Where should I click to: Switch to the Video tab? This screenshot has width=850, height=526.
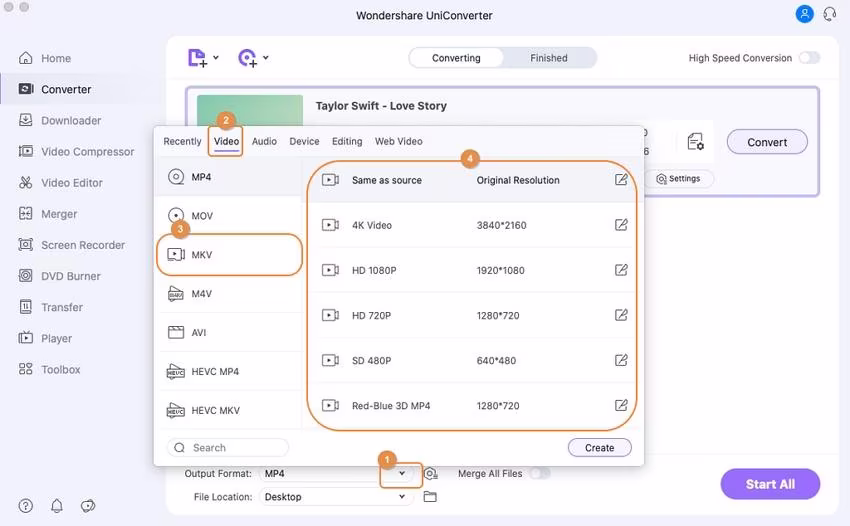[226, 141]
